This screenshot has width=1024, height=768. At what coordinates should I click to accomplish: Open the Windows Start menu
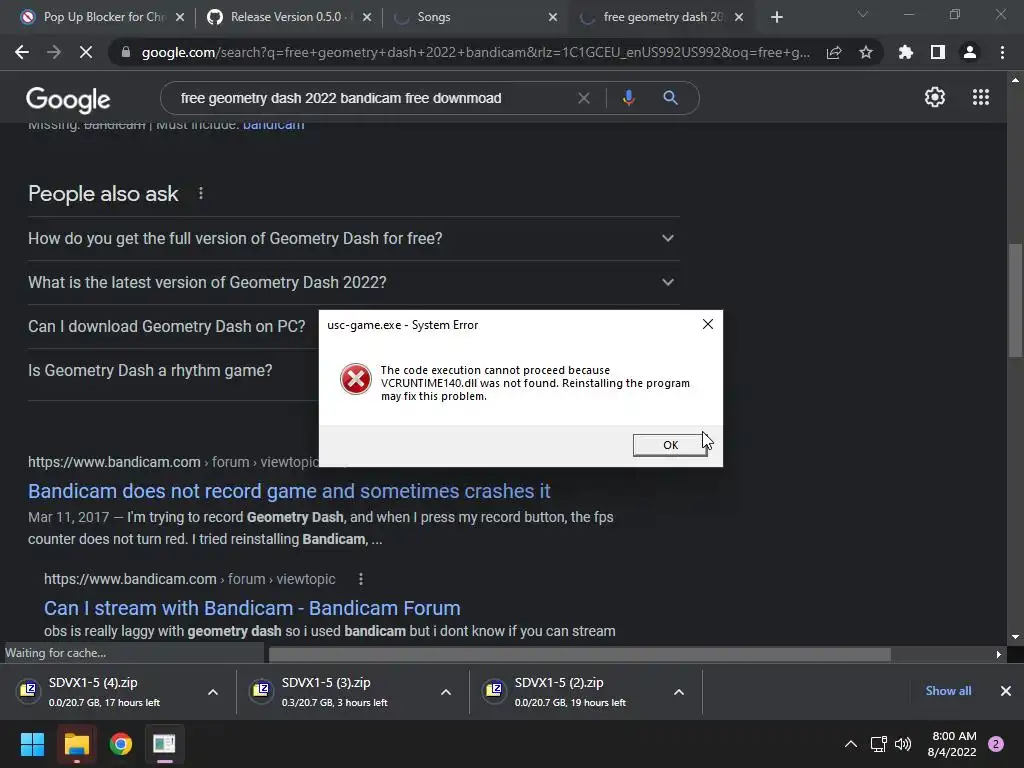click(x=32, y=744)
